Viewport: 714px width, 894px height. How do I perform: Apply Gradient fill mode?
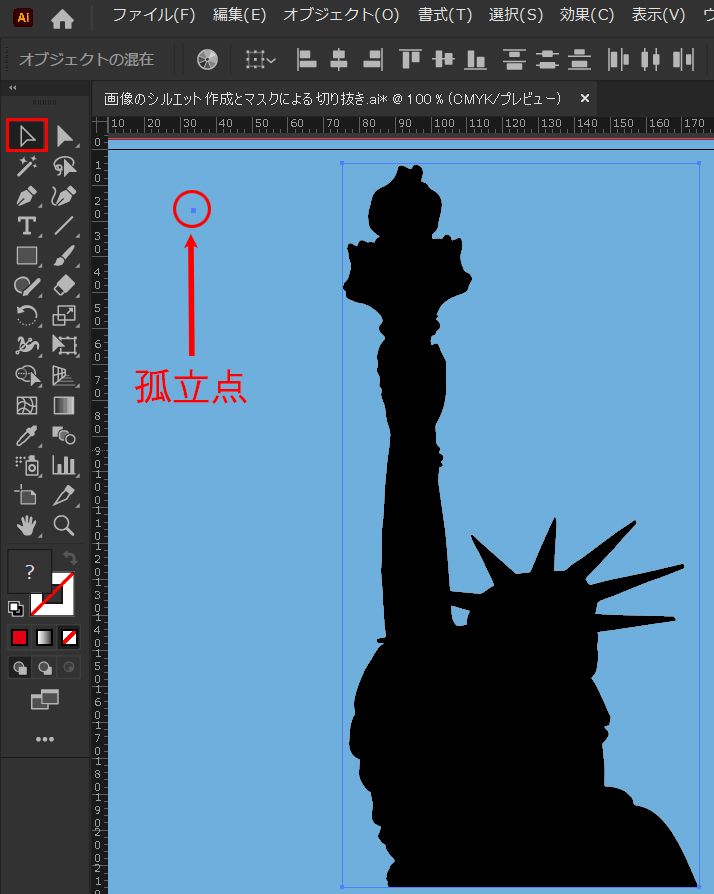pos(44,637)
